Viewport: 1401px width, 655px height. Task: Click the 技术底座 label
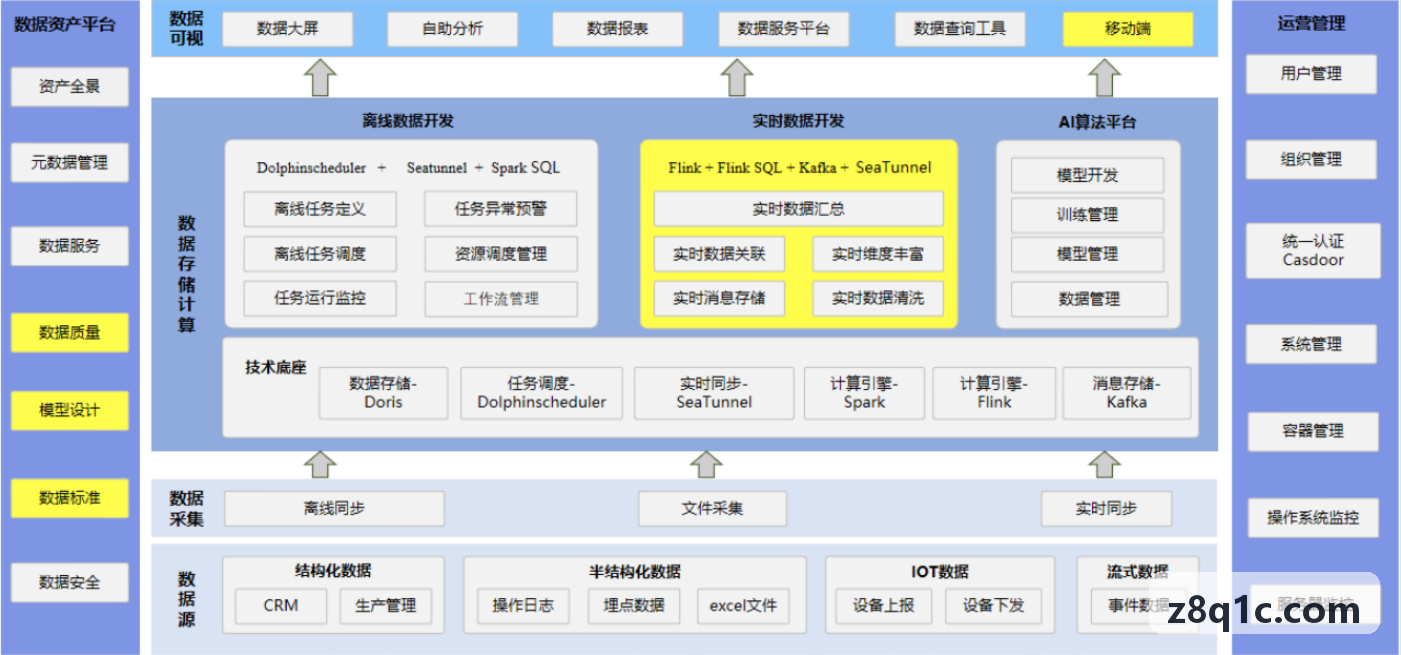pos(275,367)
